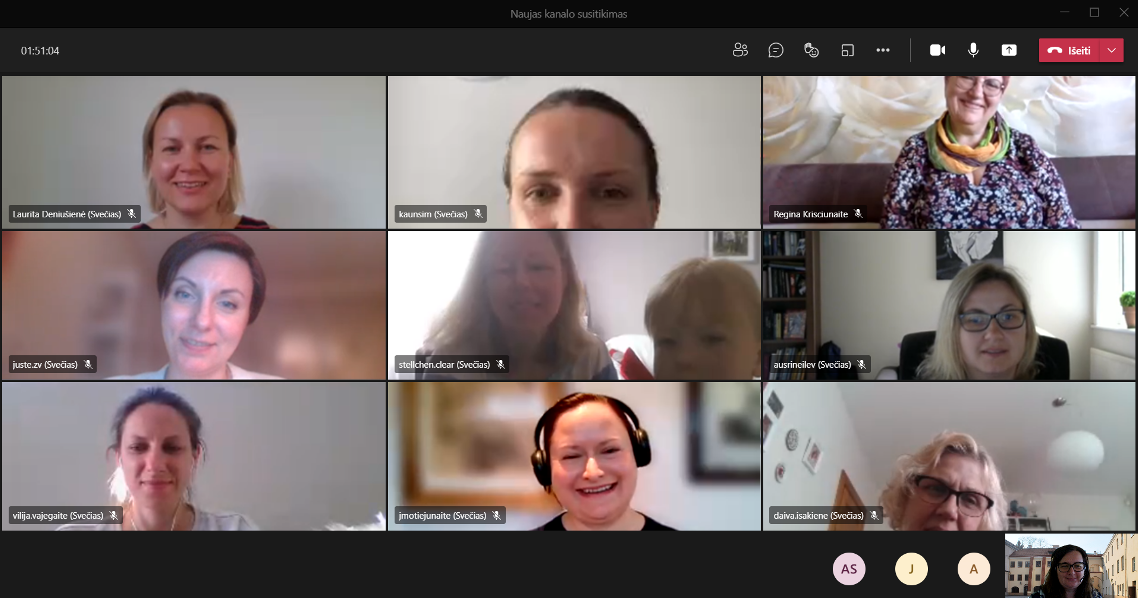Toggle the microphone mute
This screenshot has height=598, width=1138.
(973, 50)
